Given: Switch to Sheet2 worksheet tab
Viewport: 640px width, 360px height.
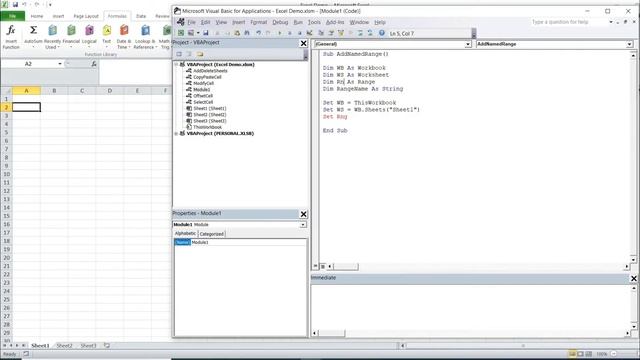Looking at the screenshot, I should (x=64, y=346).
